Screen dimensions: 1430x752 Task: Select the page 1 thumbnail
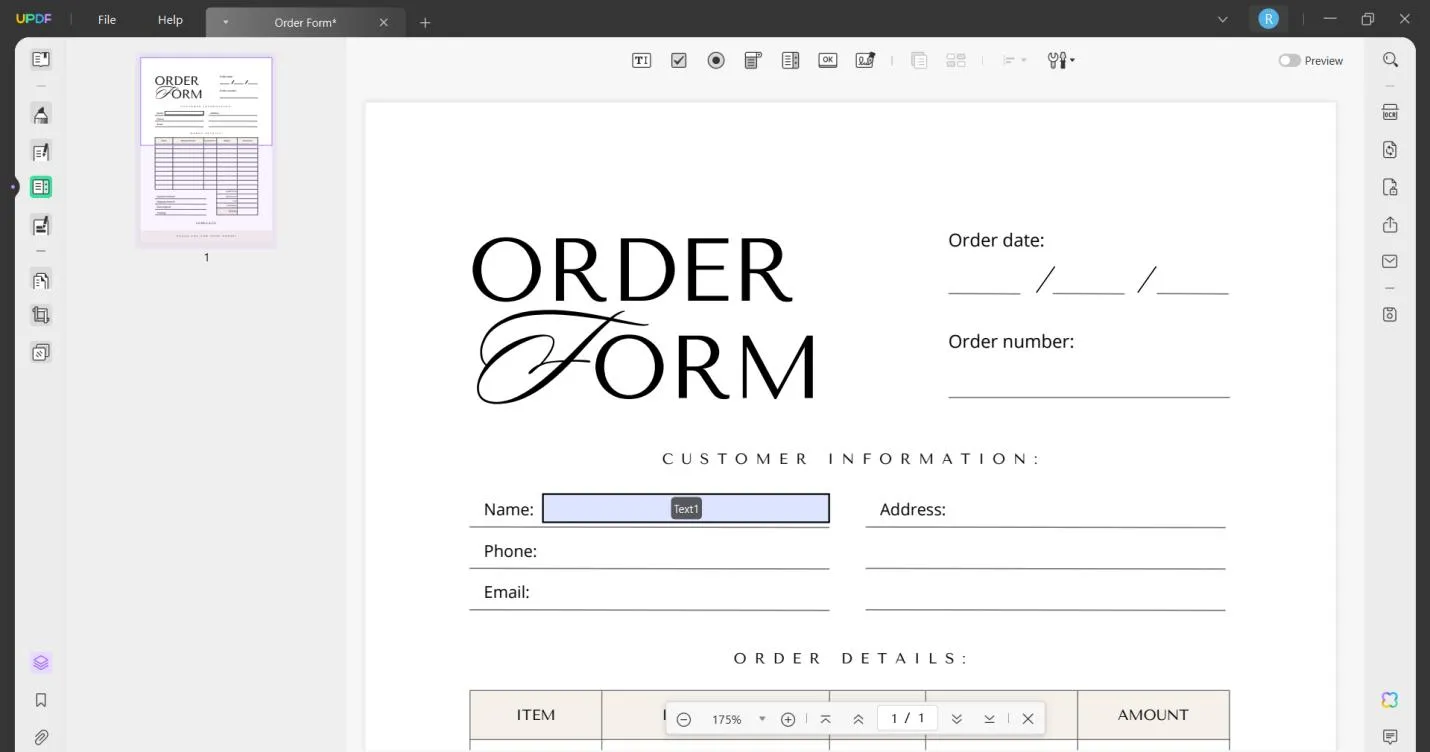206,151
